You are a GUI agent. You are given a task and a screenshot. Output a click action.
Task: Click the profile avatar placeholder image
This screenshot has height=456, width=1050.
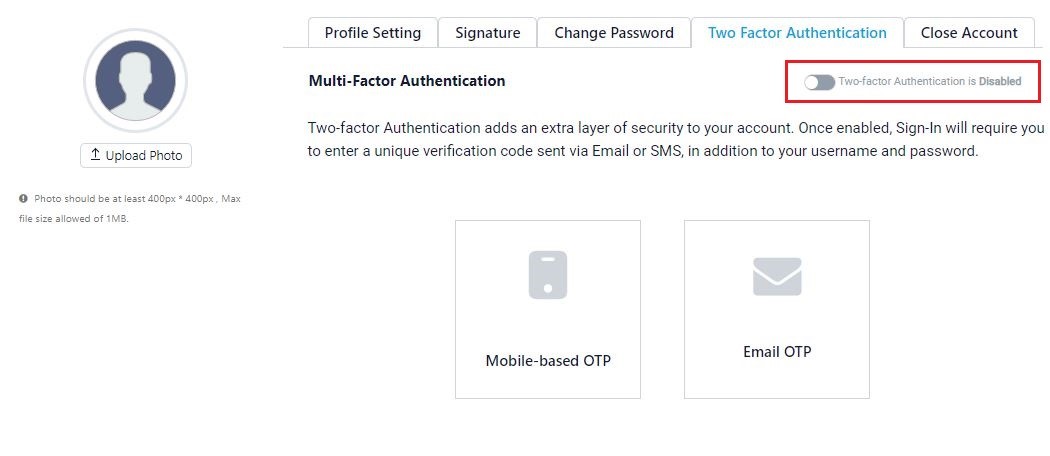click(135, 80)
